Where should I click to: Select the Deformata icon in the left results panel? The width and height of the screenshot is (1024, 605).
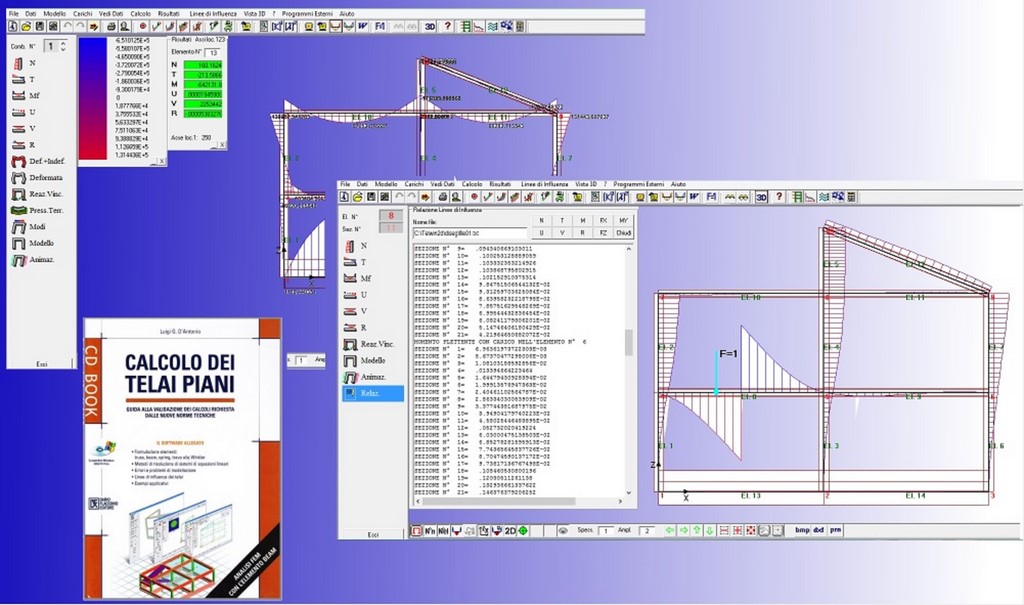click(x=18, y=178)
